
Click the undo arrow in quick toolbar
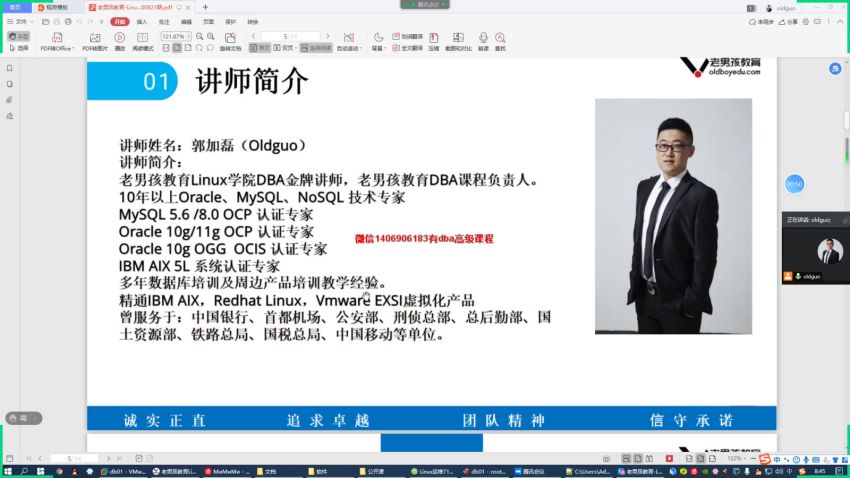79,22
